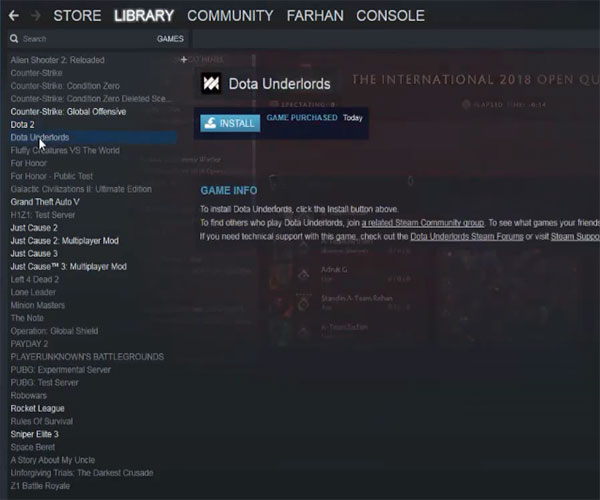
Task: Select PUBG: Experimental Server
Action: [60, 370]
